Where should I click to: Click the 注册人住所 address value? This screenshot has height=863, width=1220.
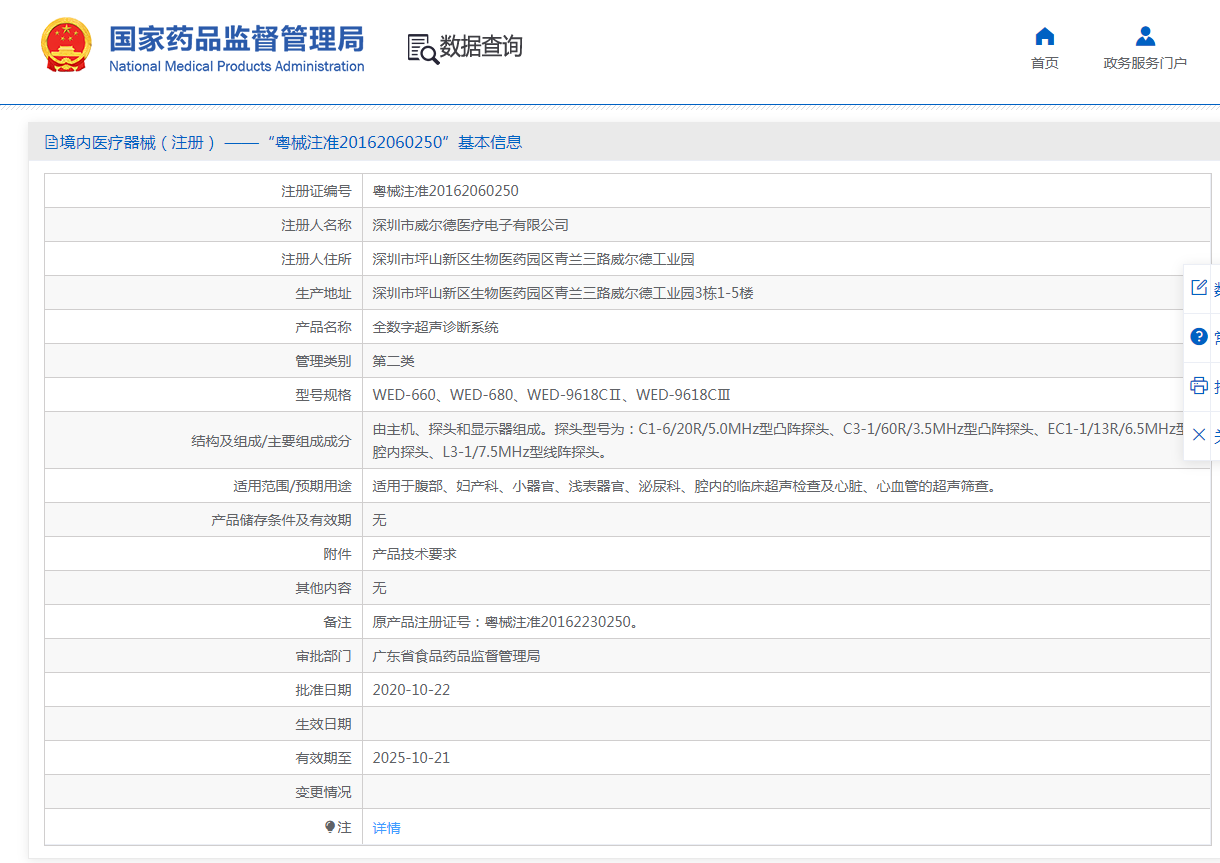[x=534, y=259]
